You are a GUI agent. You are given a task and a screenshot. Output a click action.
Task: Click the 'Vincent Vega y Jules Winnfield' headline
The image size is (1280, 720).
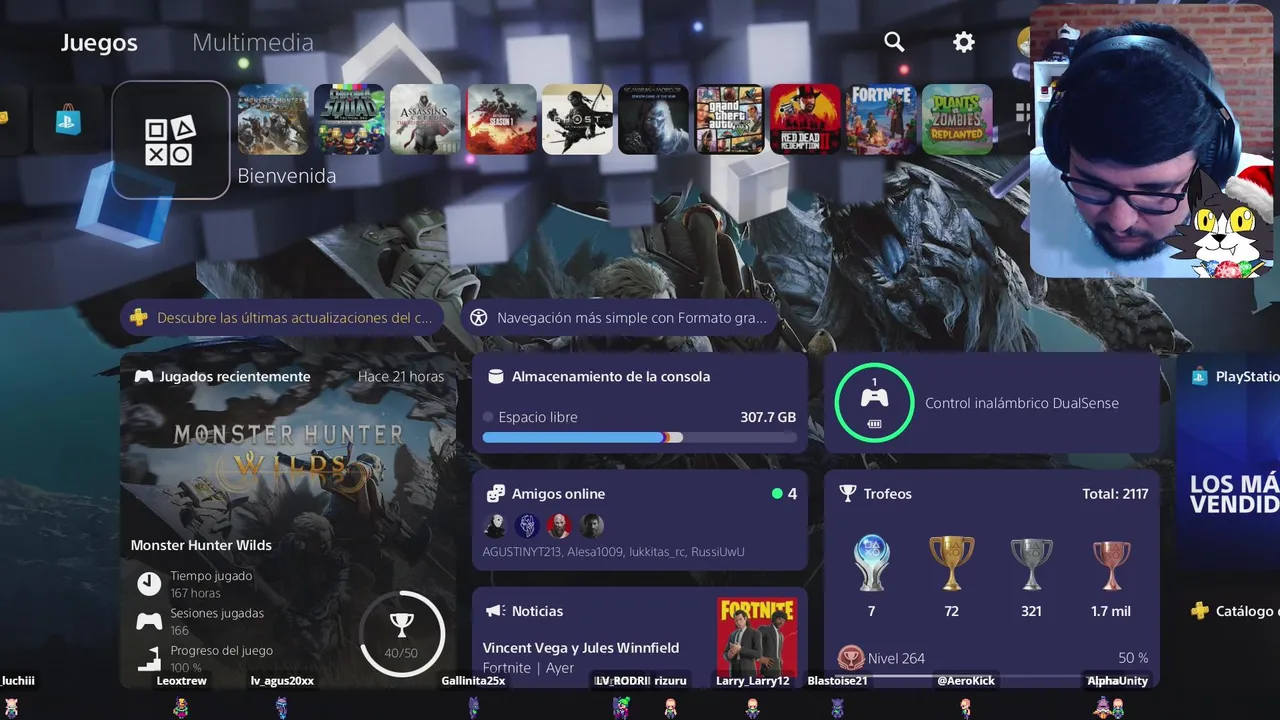[x=581, y=648]
